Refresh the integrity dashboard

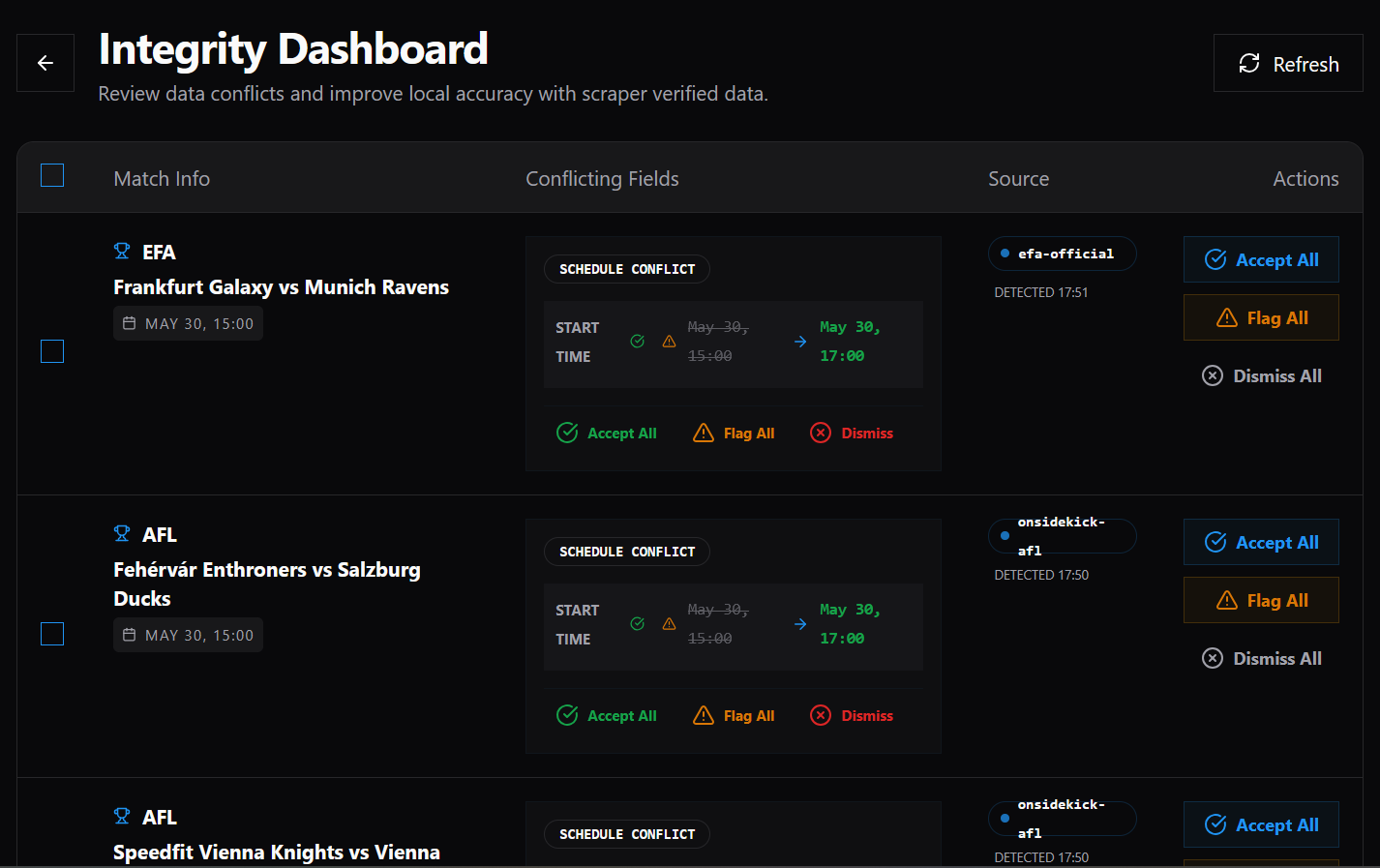[1288, 63]
